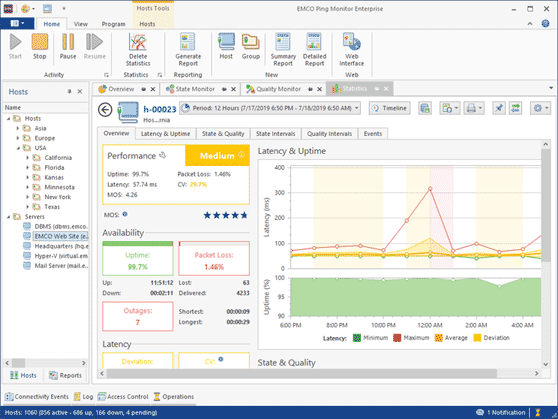The image size is (558, 419).
Task: Toggle Deviation legend swatch
Action: (477, 337)
